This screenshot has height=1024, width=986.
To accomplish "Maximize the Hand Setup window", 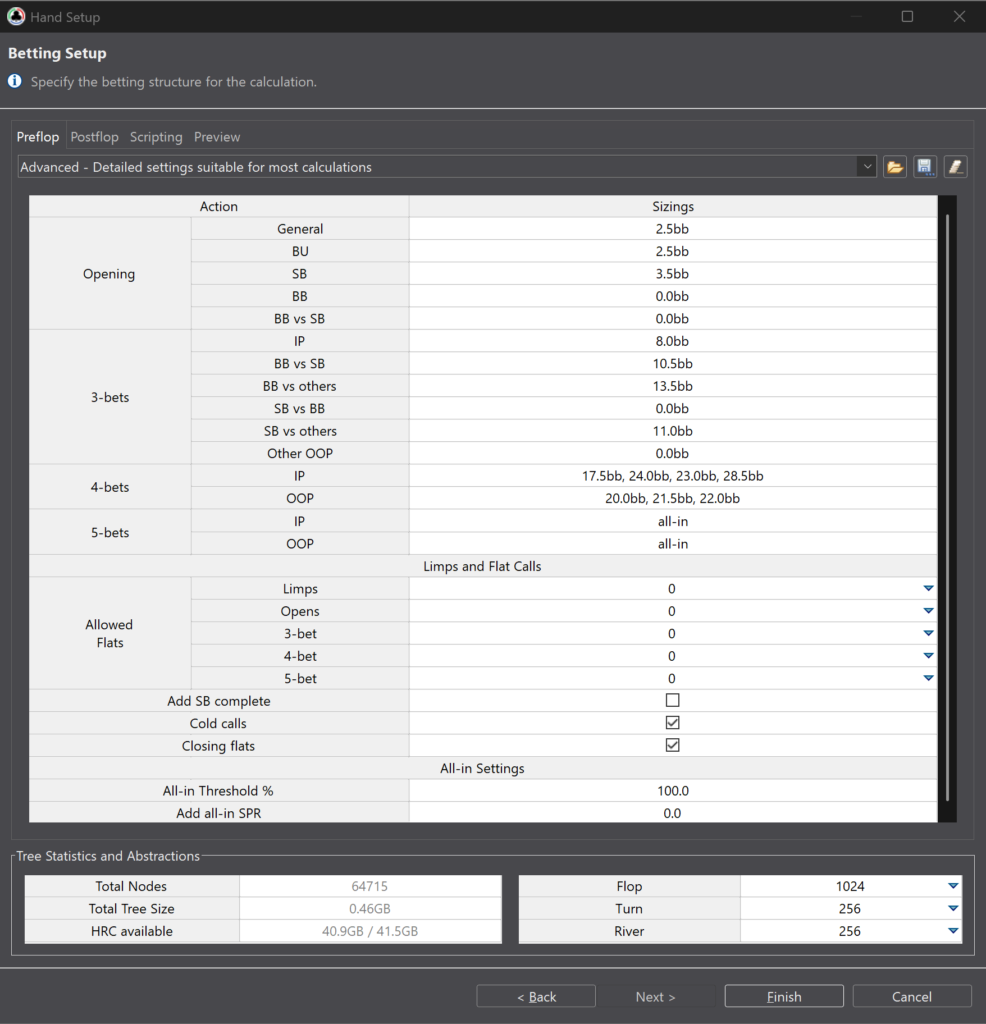I will 907,16.
